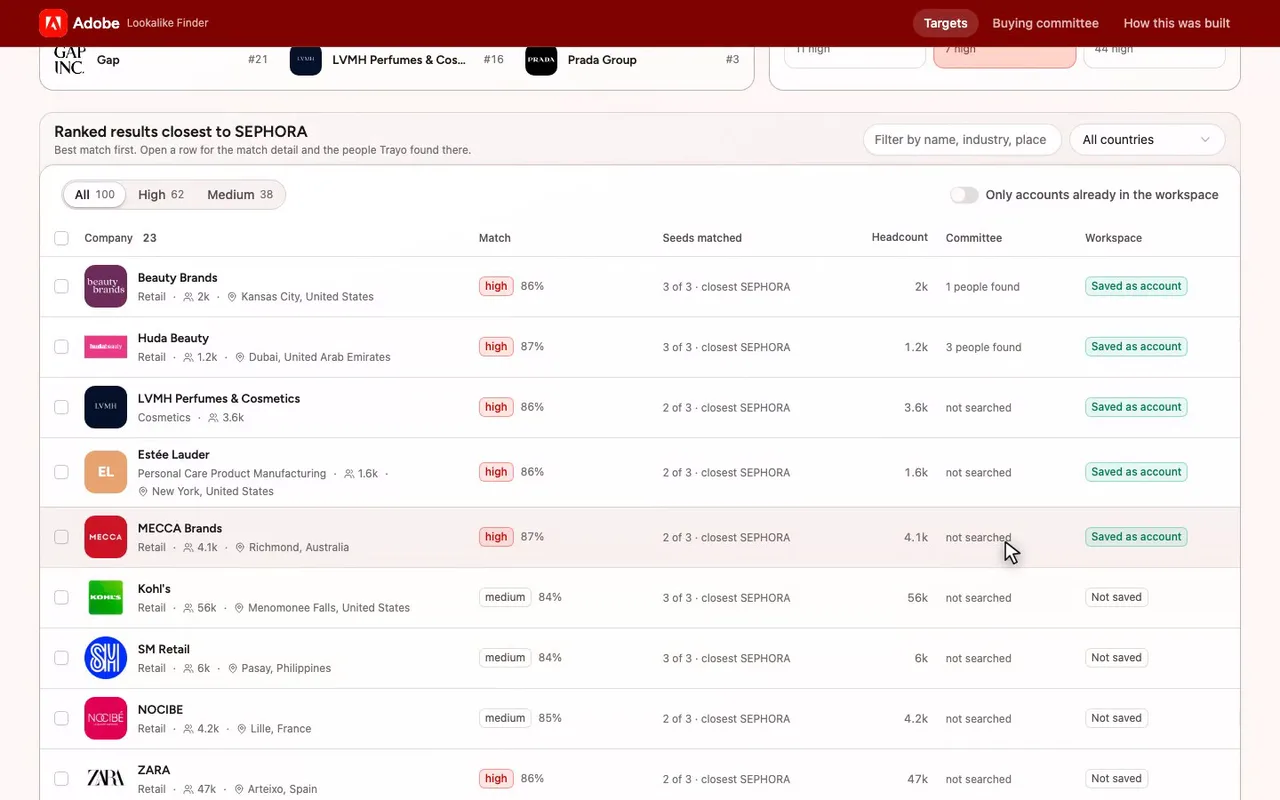The width and height of the screenshot is (1280, 800).
Task: Click the NOCIBÉ pink logo
Action: tap(106, 718)
